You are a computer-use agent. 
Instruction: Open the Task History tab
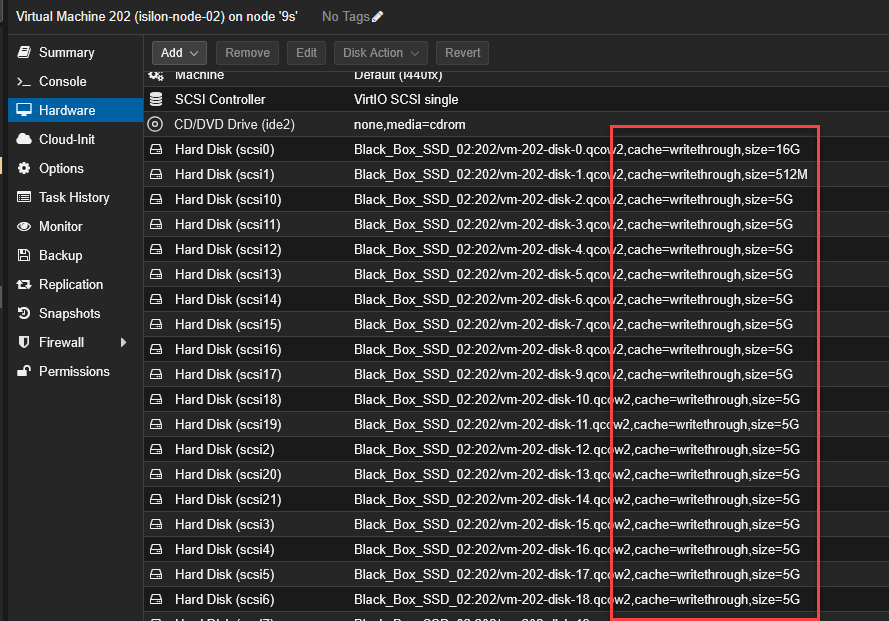(74, 198)
